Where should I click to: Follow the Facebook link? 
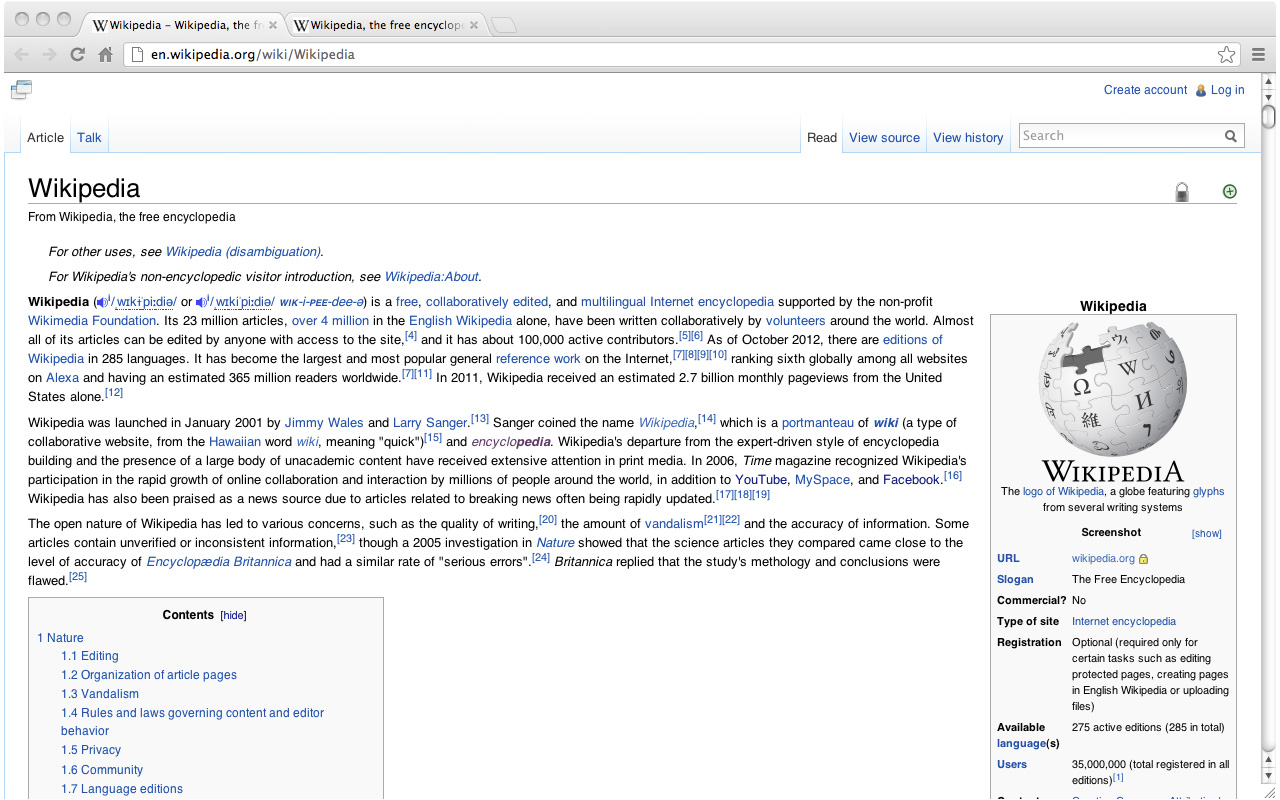(x=912, y=480)
